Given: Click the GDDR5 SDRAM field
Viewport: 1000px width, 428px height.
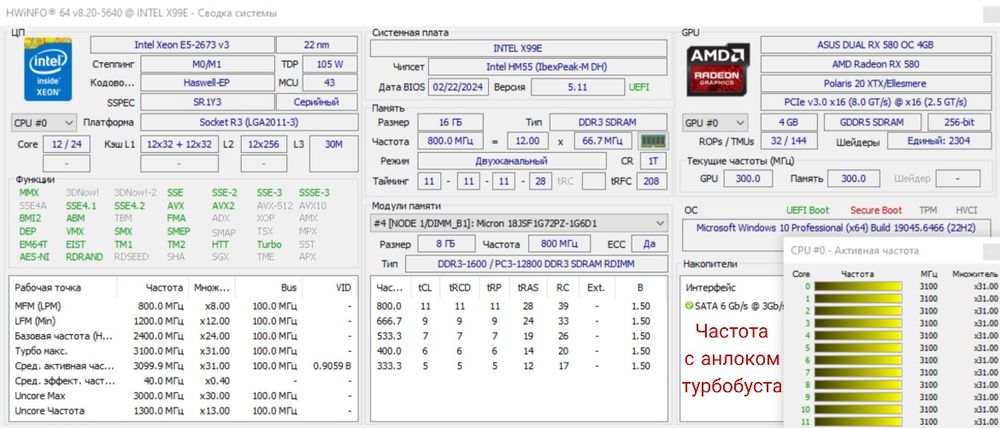Looking at the screenshot, I should 872,122.
